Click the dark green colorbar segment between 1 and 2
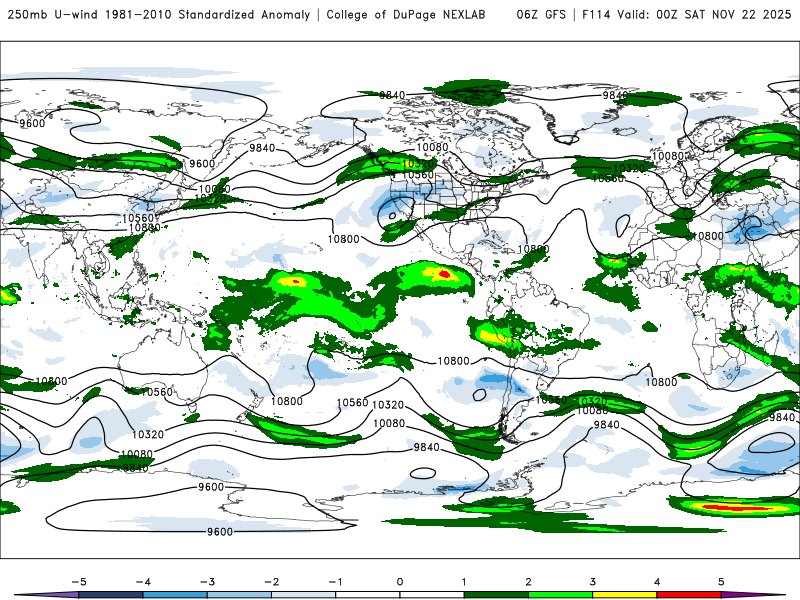 [496, 595]
